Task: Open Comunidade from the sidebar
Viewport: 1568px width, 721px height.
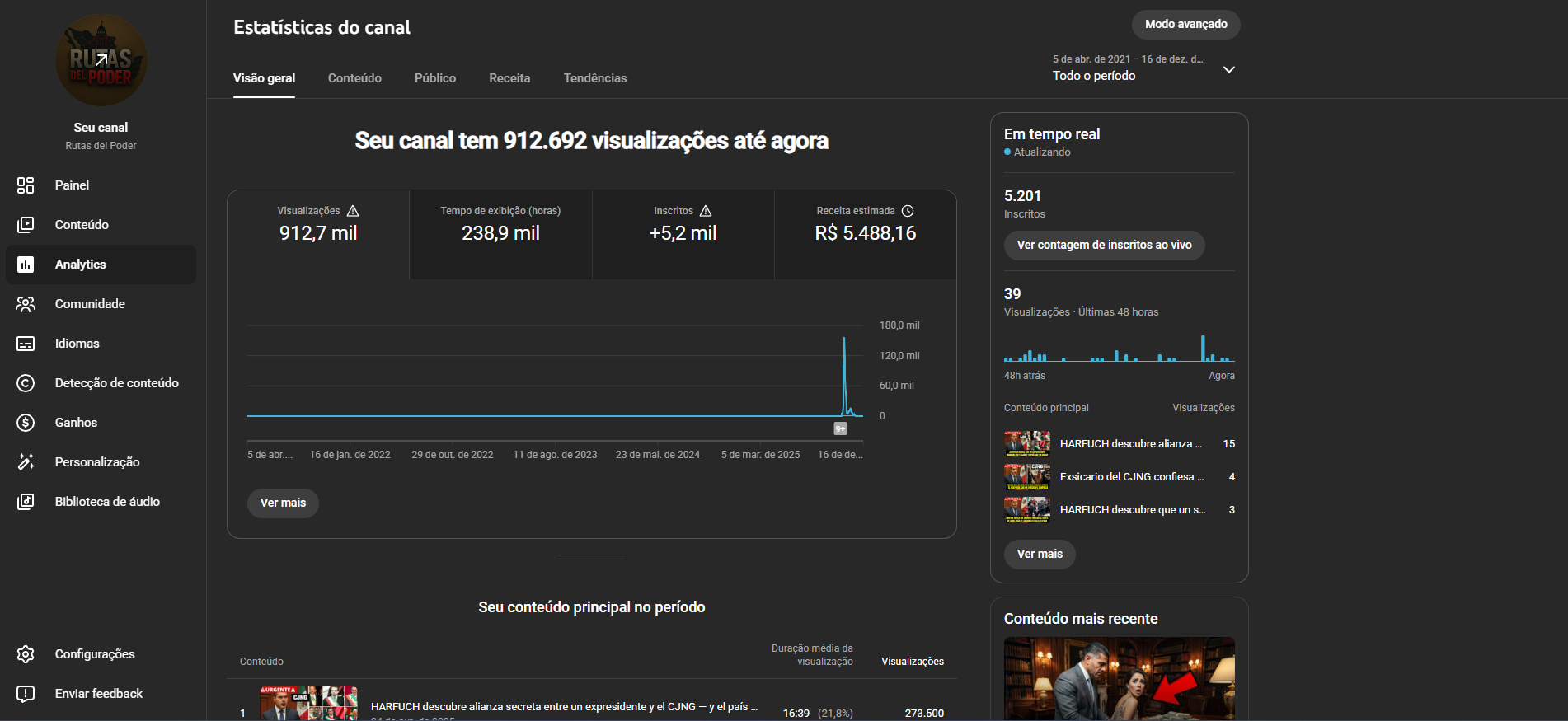Action: click(x=26, y=304)
